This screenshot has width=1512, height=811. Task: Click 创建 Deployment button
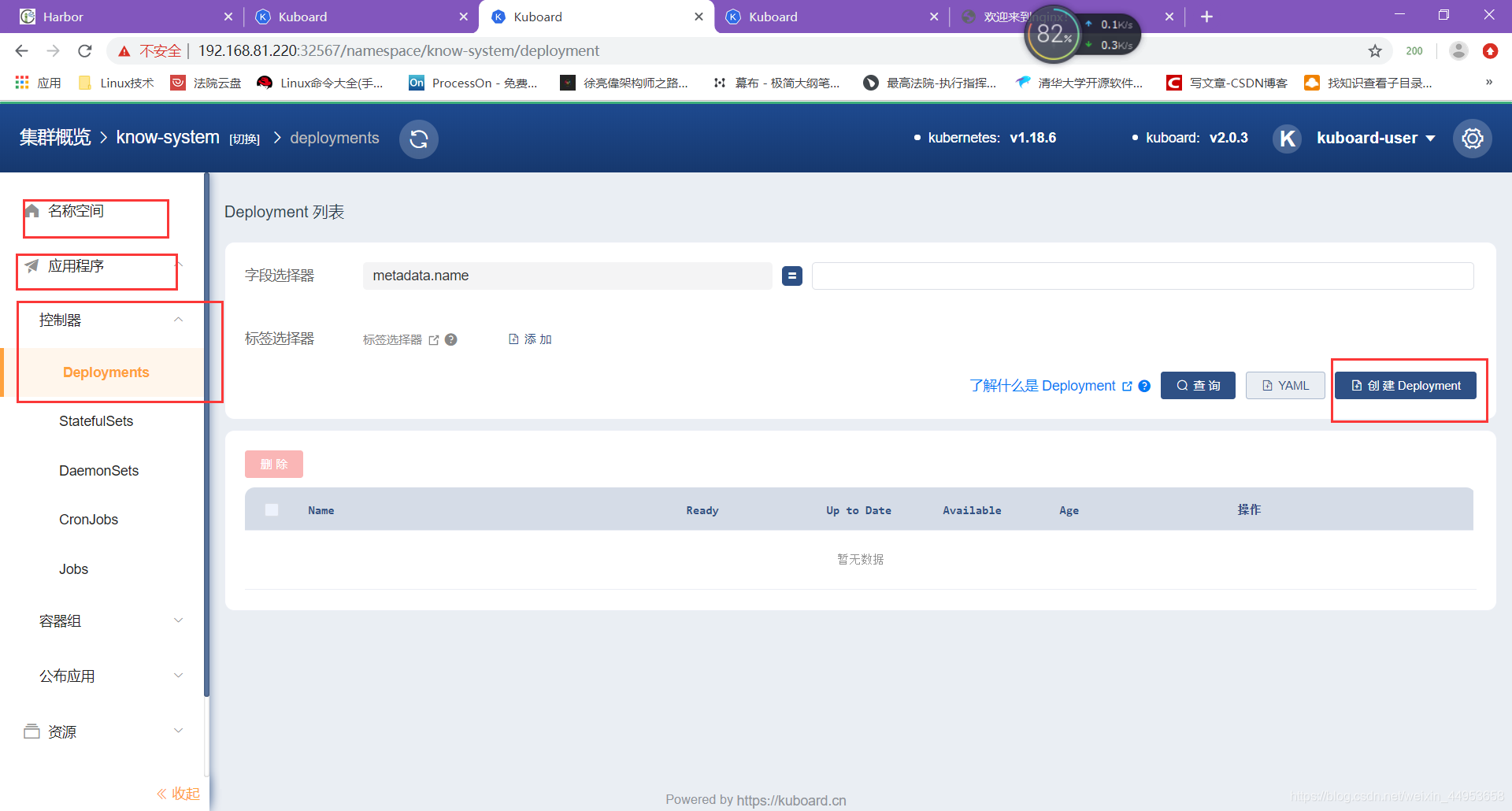(x=1406, y=386)
